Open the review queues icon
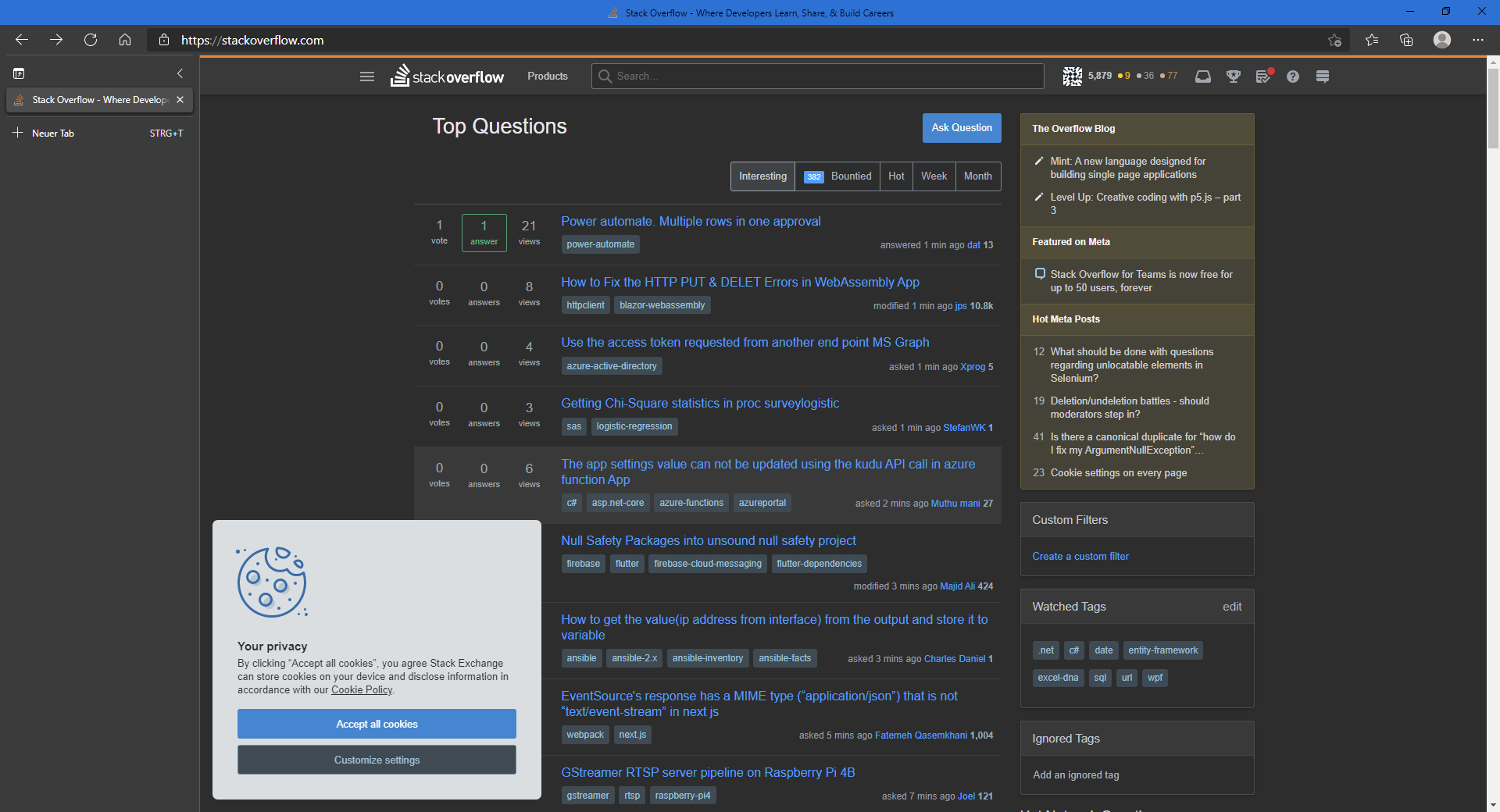Image resolution: width=1500 pixels, height=812 pixels. point(1263,77)
